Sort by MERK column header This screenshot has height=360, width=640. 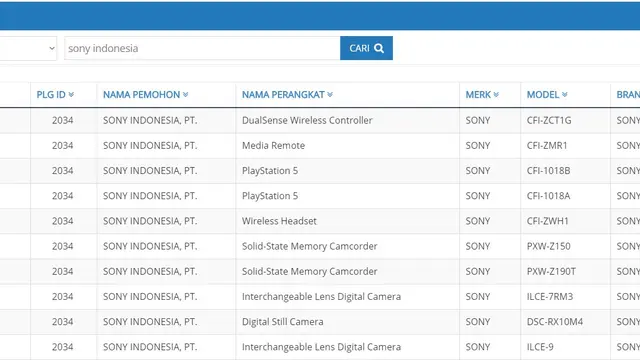pos(482,95)
